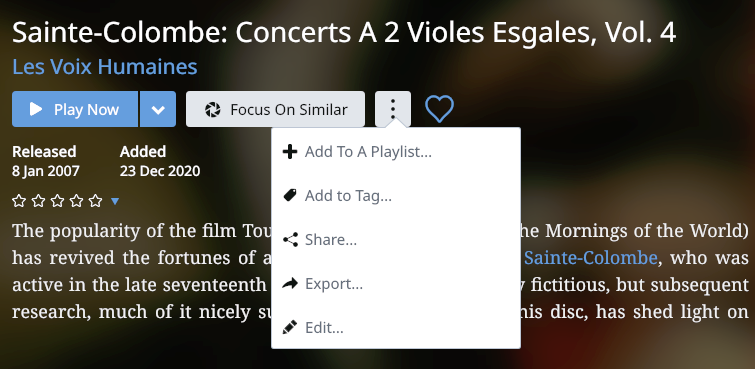Click the pencil edit icon
Viewport: 755px width, 369px height.
[x=290, y=328]
